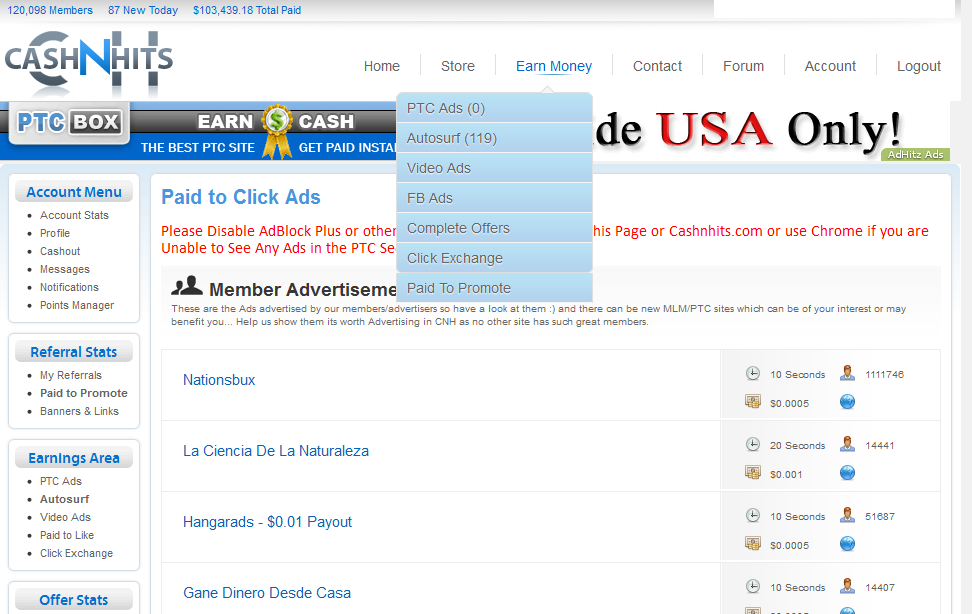Click the member icon beside 14407
Viewport: 972px width, 614px height.
point(847,585)
